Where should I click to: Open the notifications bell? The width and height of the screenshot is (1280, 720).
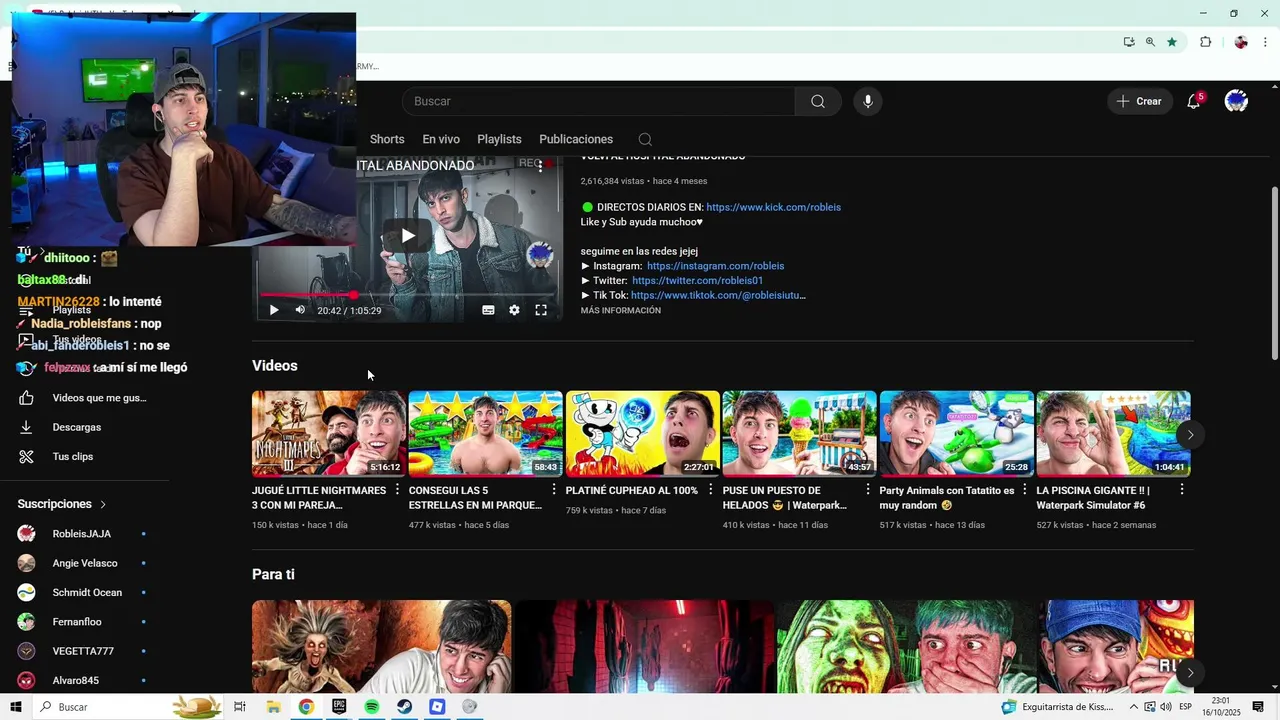pyautogui.click(x=1194, y=101)
